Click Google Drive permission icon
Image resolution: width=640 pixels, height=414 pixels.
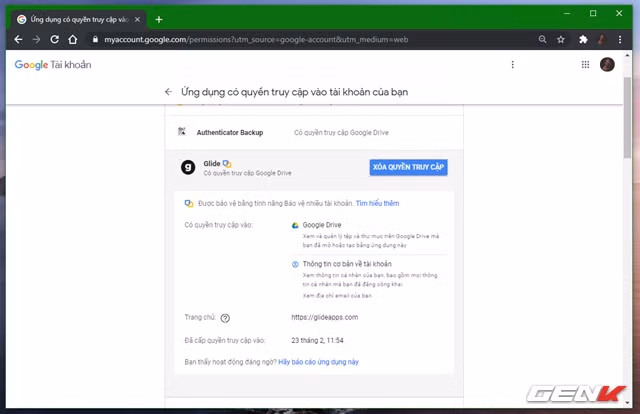pos(295,225)
